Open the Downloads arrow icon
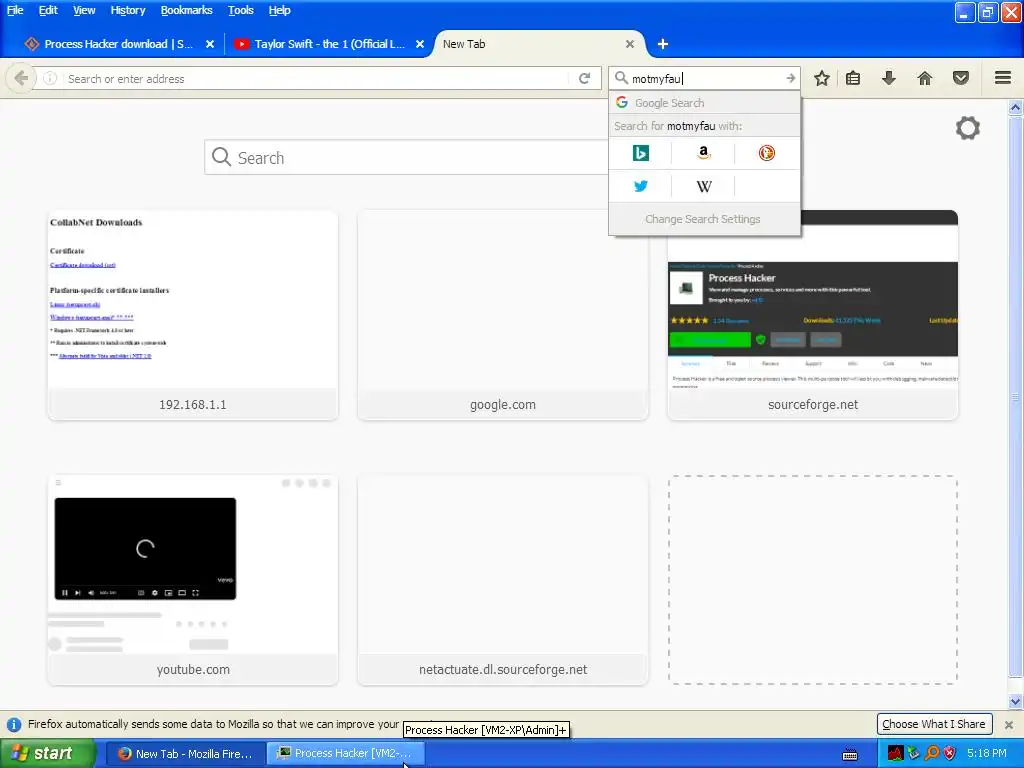The image size is (1024, 768). (x=888, y=78)
